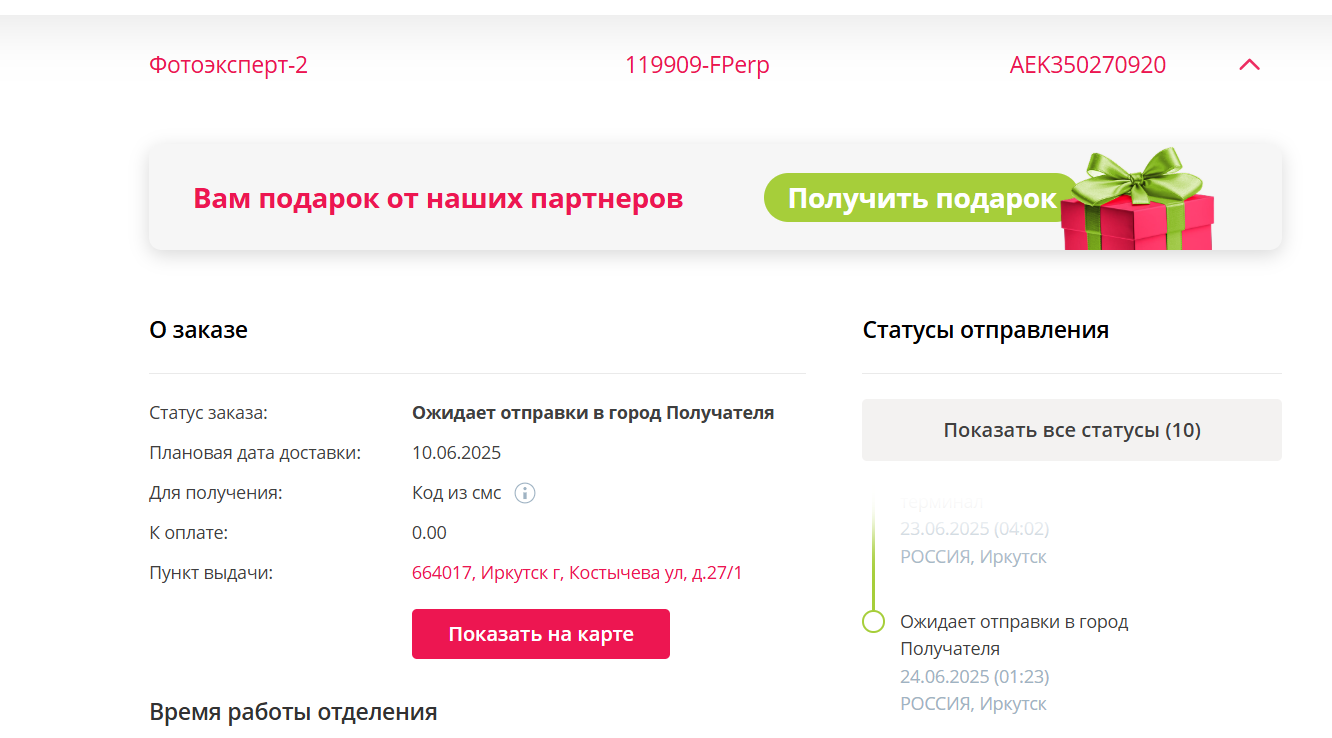Click the Фотоэксперт-2 sender name
The height and width of the screenshot is (738, 1332).
tap(228, 65)
